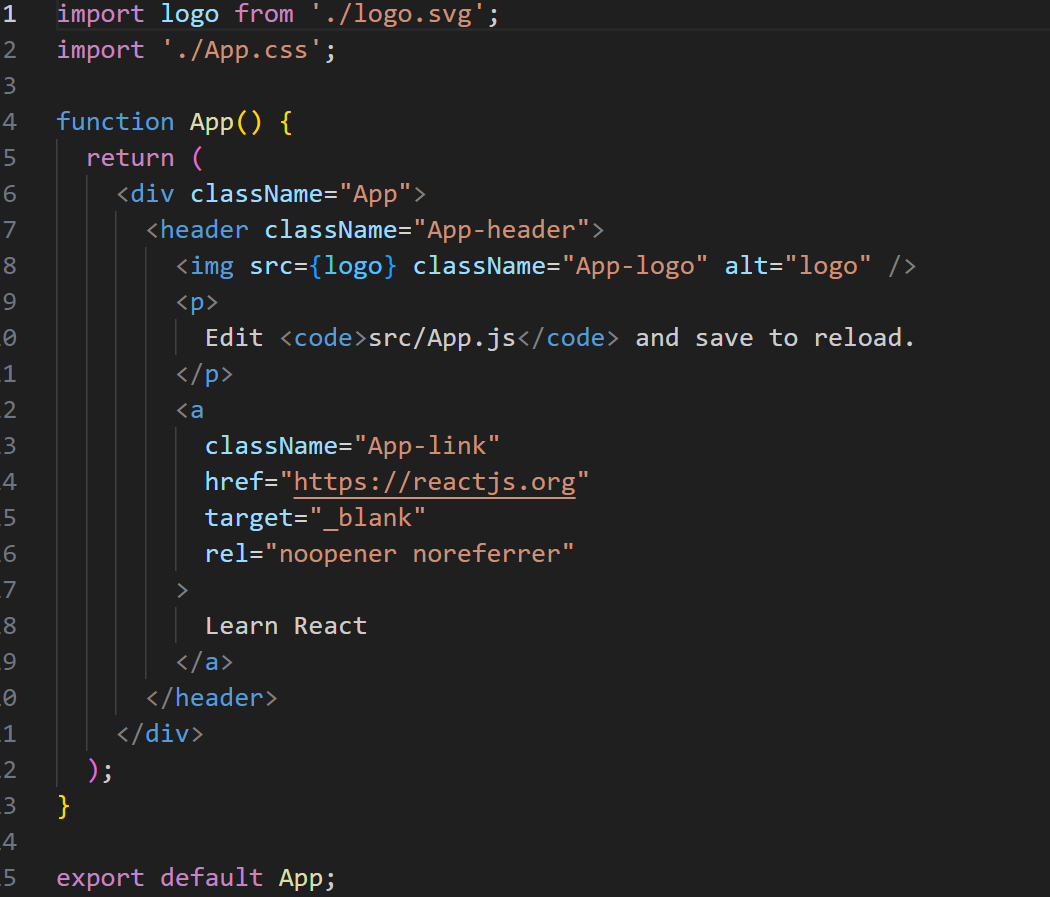
Task: Click the 'img' tag name
Action: point(212,266)
